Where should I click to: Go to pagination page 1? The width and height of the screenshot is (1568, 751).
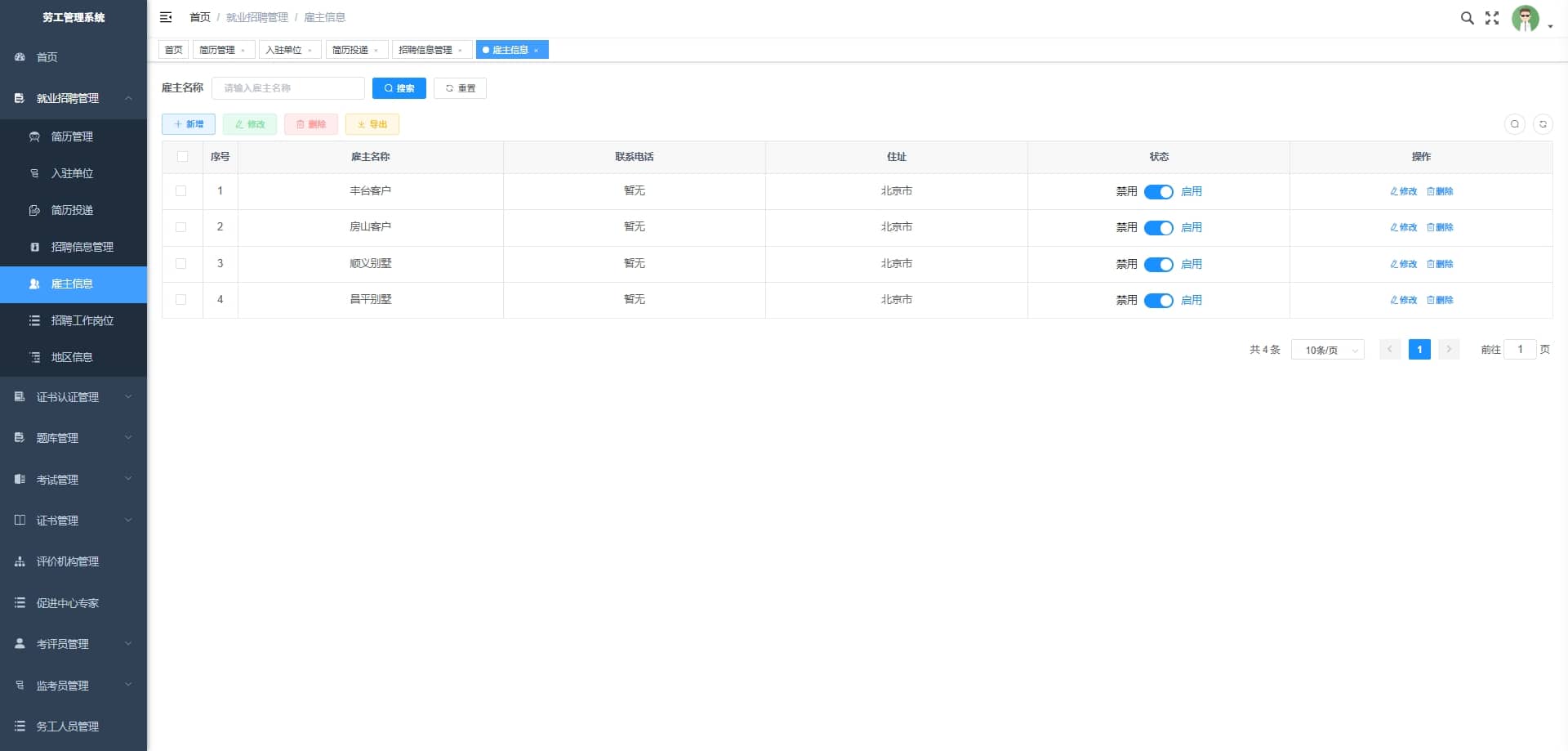click(x=1419, y=350)
